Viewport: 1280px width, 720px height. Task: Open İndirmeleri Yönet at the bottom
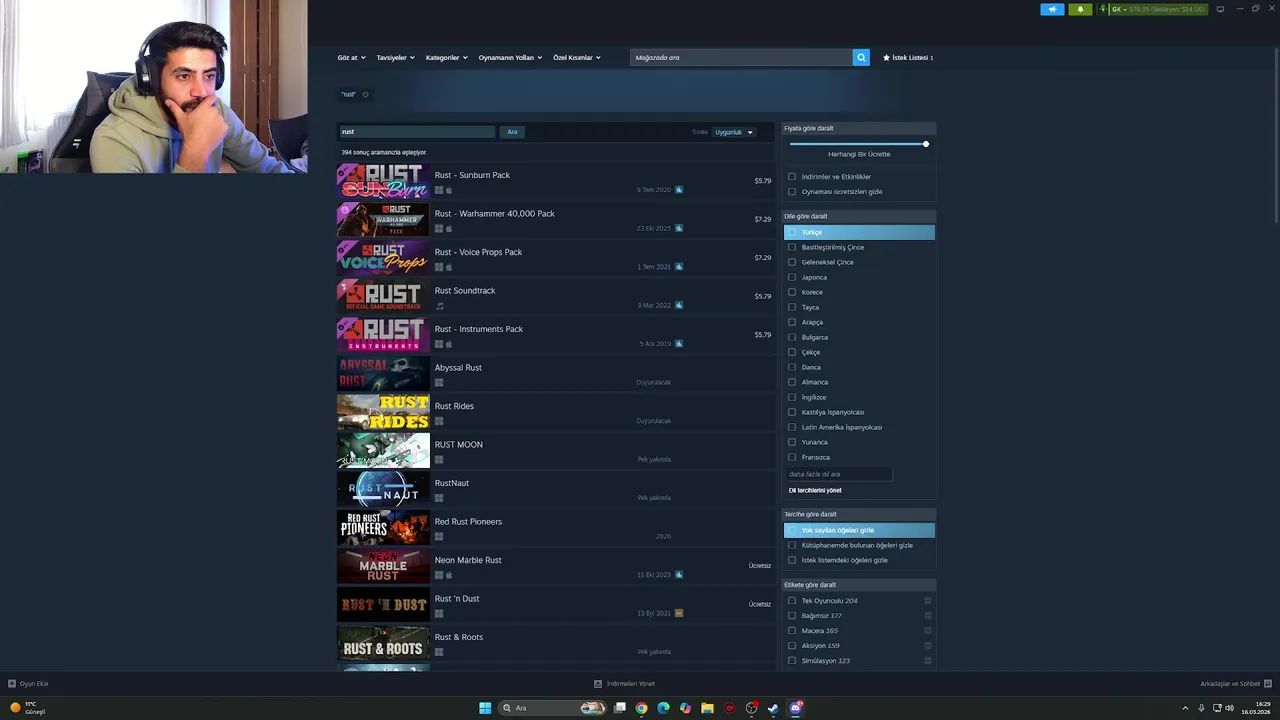pyautogui.click(x=626, y=684)
